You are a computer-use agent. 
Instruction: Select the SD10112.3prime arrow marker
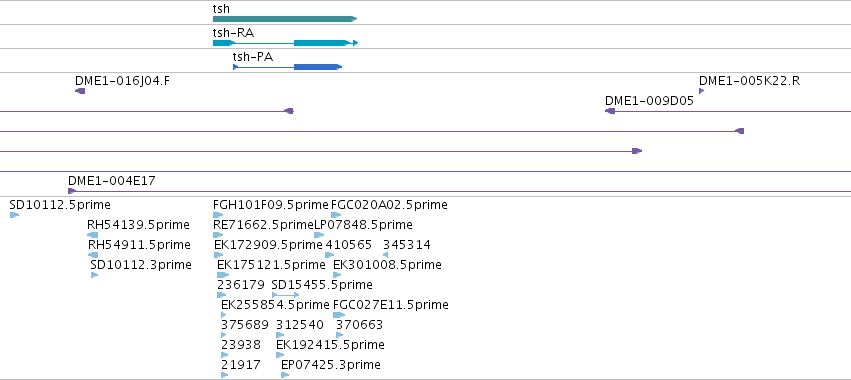[94, 275]
